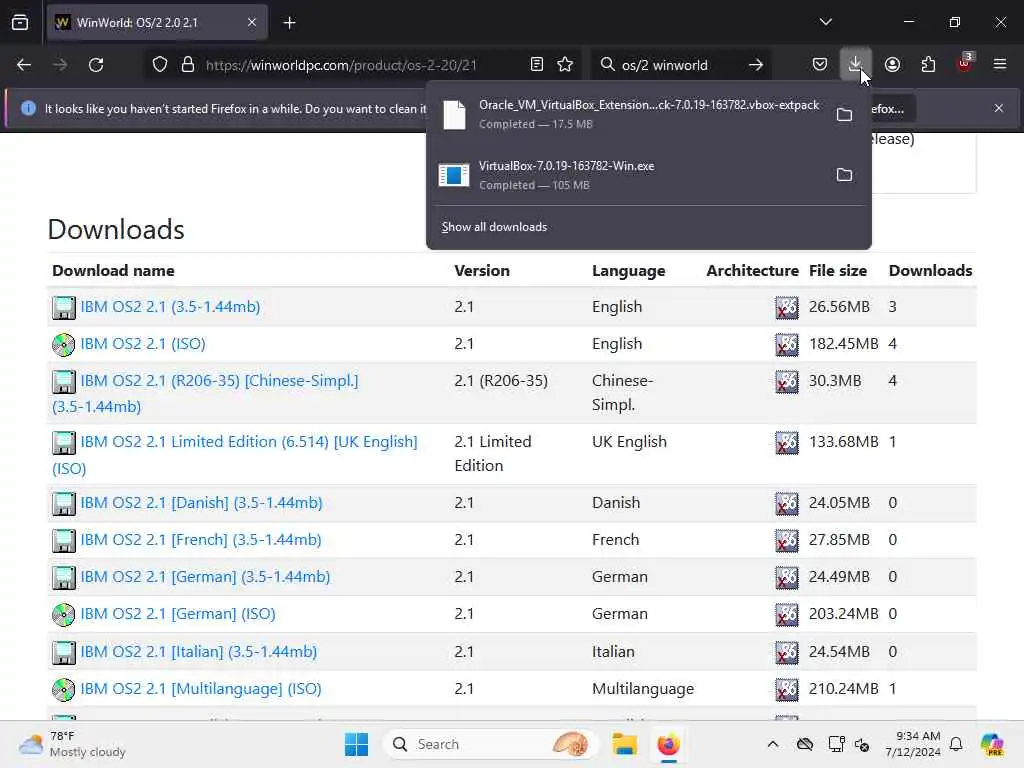The image size is (1024, 768).
Task: Show folder for VirtualBox-7.0.19 Win.exe download
Action: click(844, 174)
